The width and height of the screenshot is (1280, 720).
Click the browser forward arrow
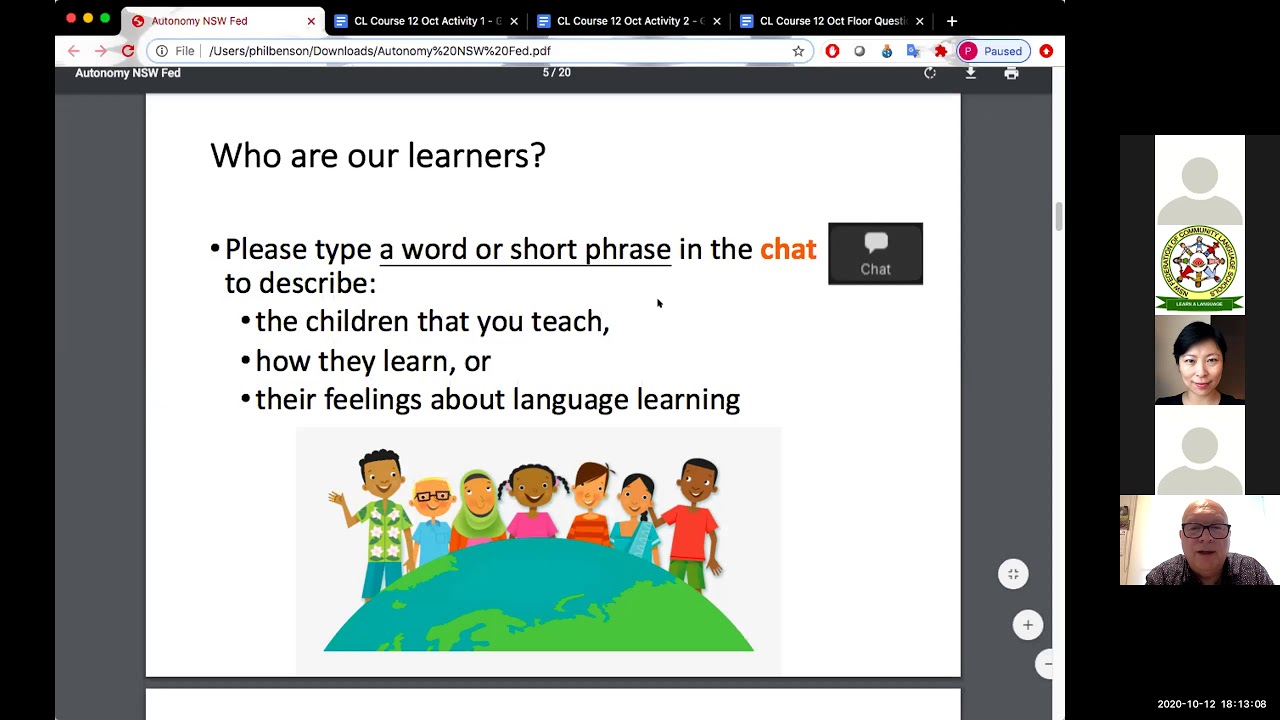click(100, 51)
